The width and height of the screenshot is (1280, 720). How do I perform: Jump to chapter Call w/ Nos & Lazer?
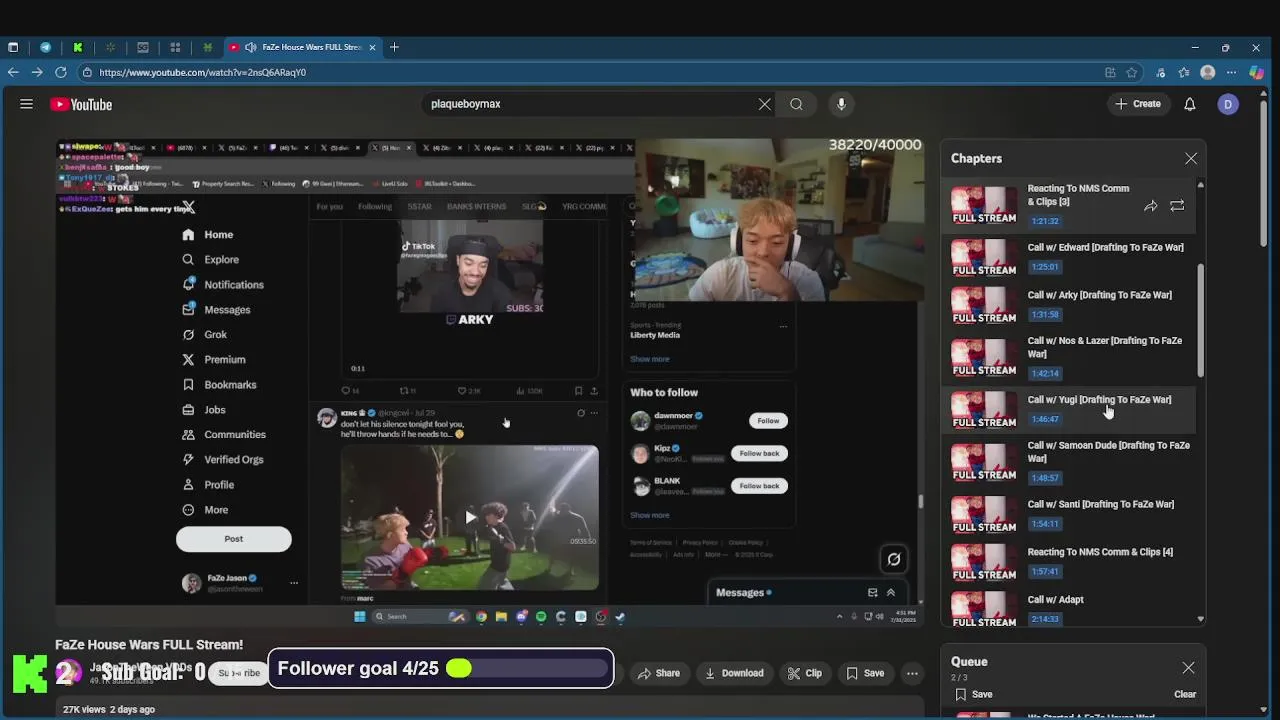(1071, 358)
